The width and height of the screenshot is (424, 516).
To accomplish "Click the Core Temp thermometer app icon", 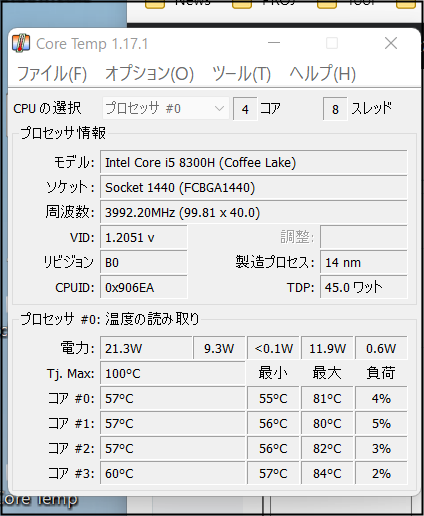I will (21, 43).
